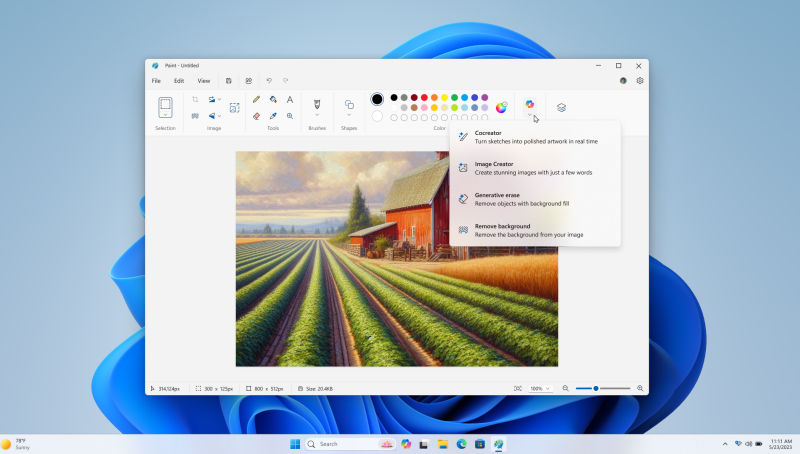Screen dimensions: 800x454
Task: Click the zoom slider handle
Action: 596,388
